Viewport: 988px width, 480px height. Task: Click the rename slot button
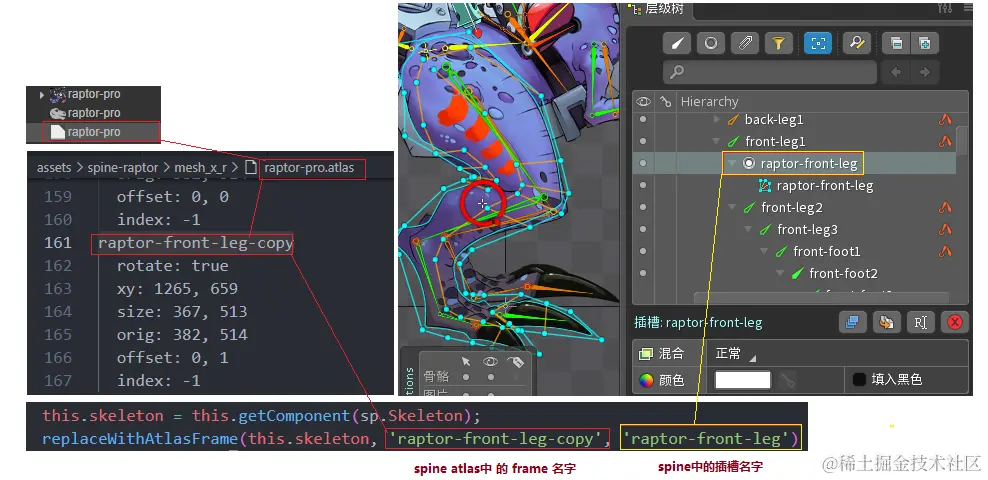click(x=920, y=323)
